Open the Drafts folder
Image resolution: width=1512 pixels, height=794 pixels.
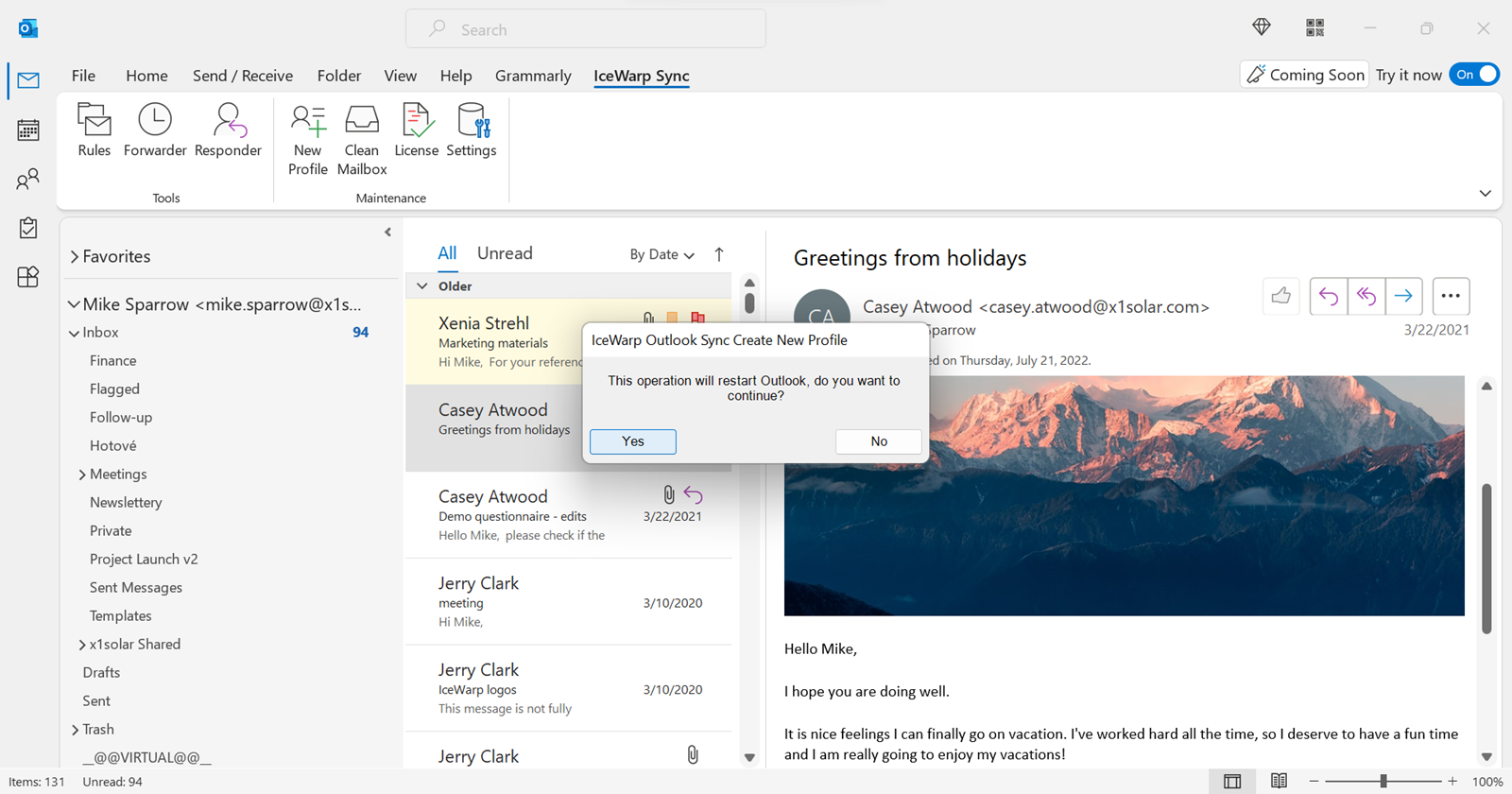tap(101, 673)
